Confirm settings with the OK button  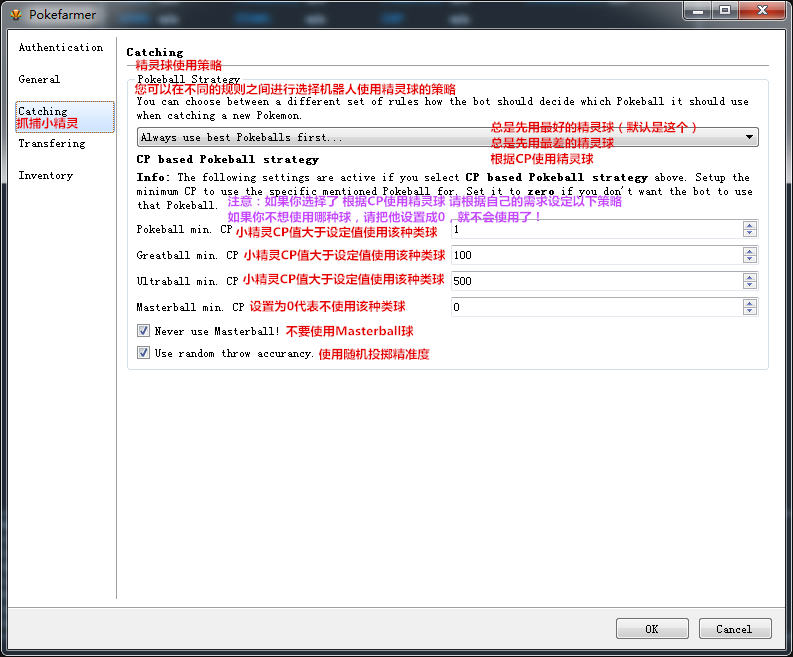tap(652, 629)
